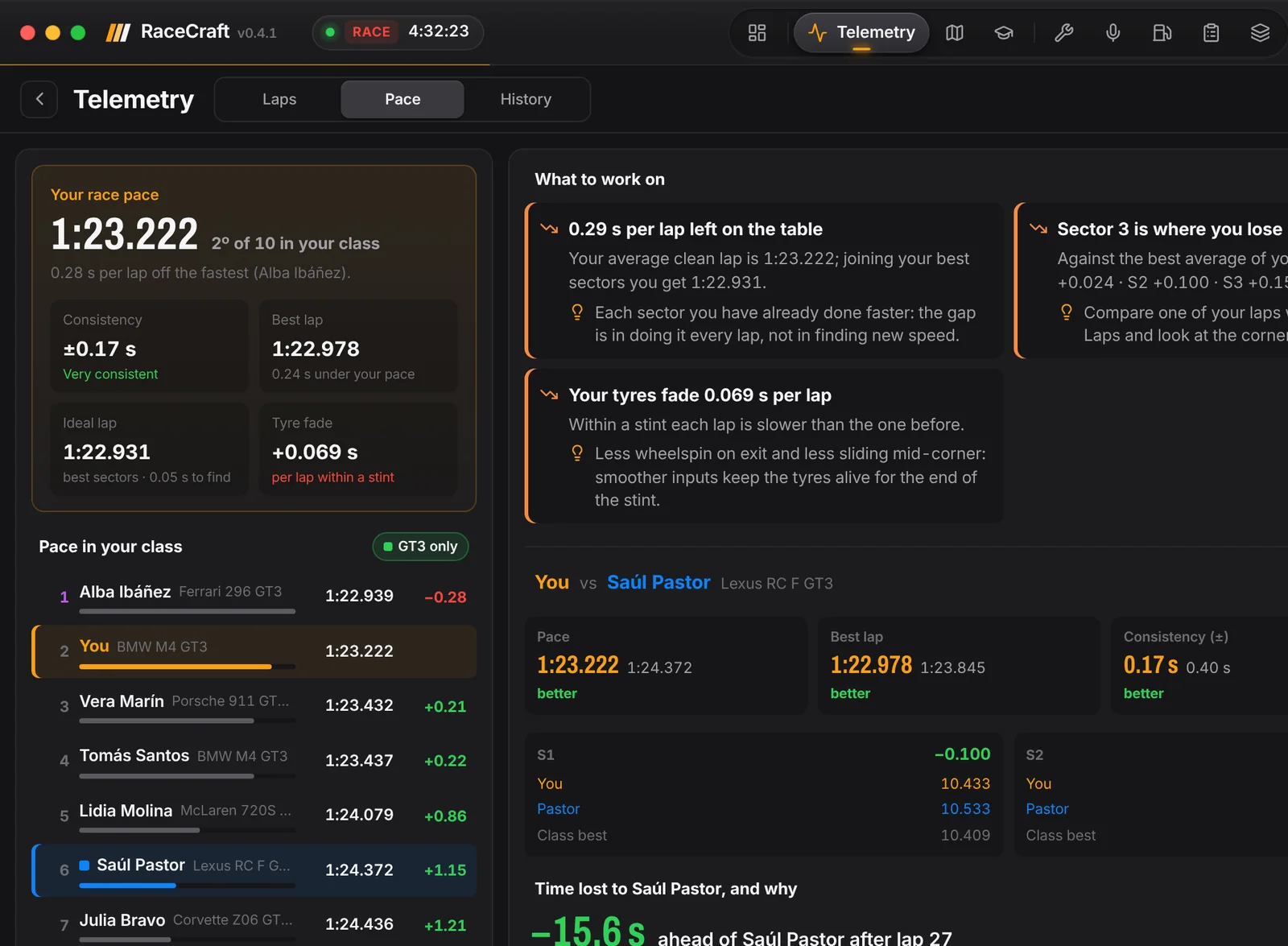Click the RACE session timer badge
Screen dimensions: 1288x946
click(x=398, y=32)
